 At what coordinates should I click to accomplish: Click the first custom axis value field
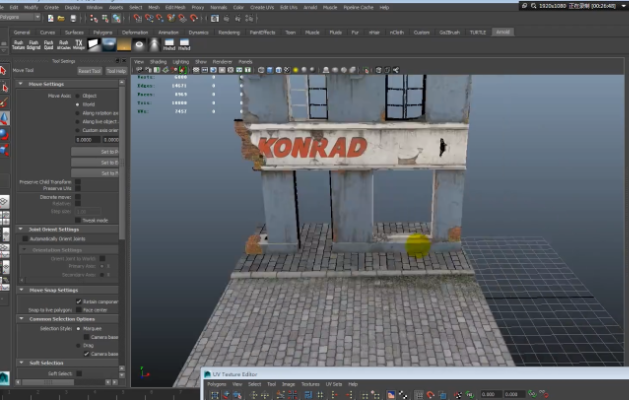[88, 140]
